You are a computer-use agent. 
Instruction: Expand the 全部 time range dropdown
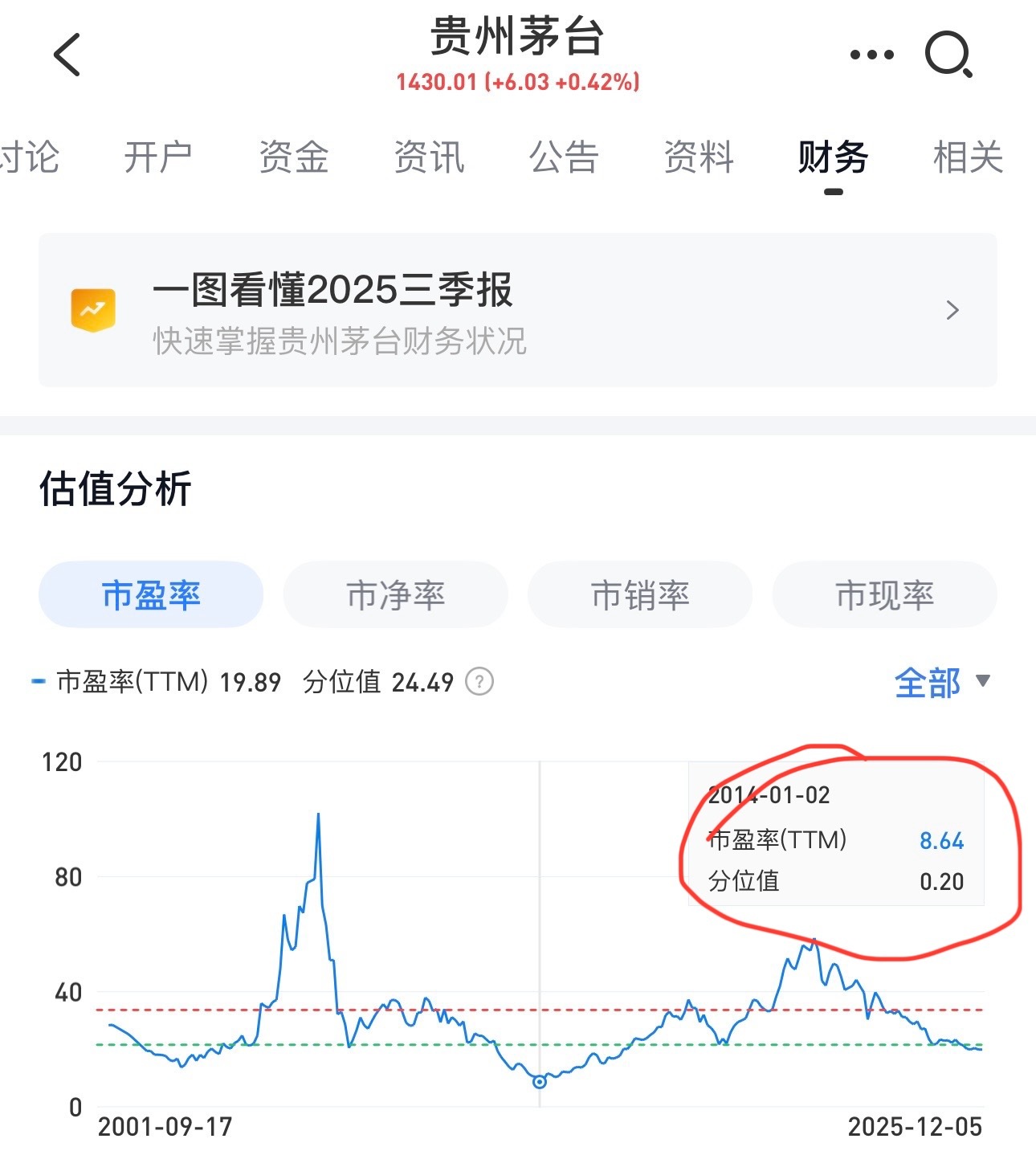[x=942, y=683]
